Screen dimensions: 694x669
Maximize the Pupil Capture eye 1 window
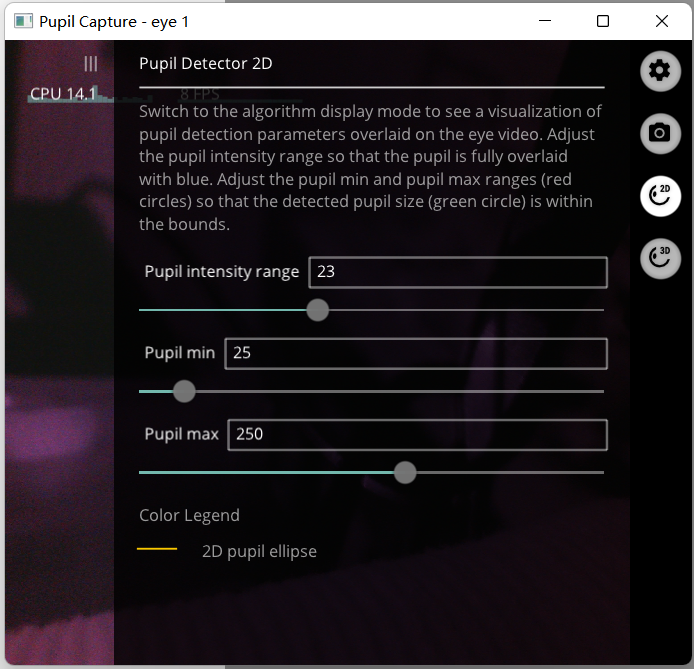tap(603, 21)
